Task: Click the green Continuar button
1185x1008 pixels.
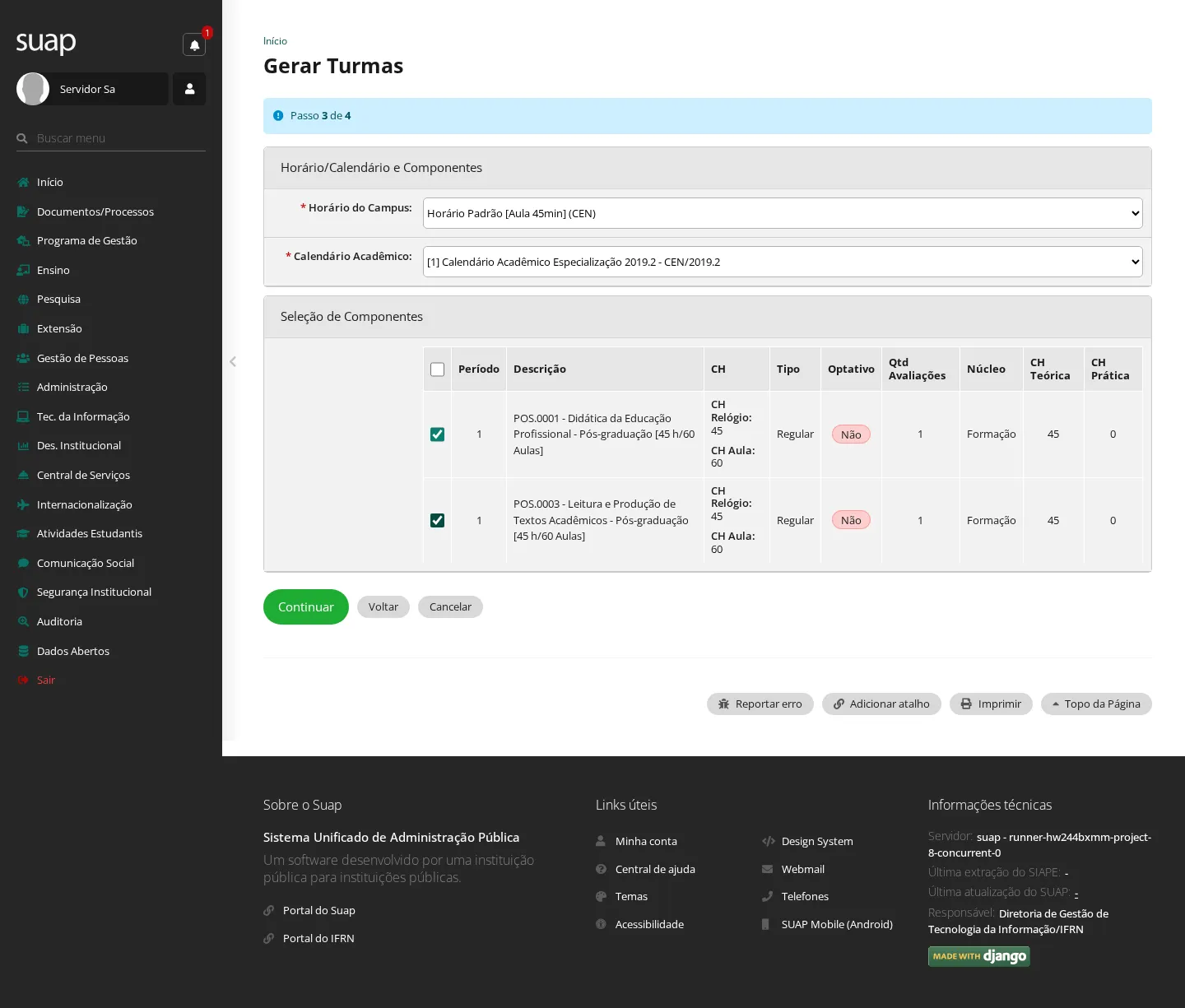Action: point(306,606)
